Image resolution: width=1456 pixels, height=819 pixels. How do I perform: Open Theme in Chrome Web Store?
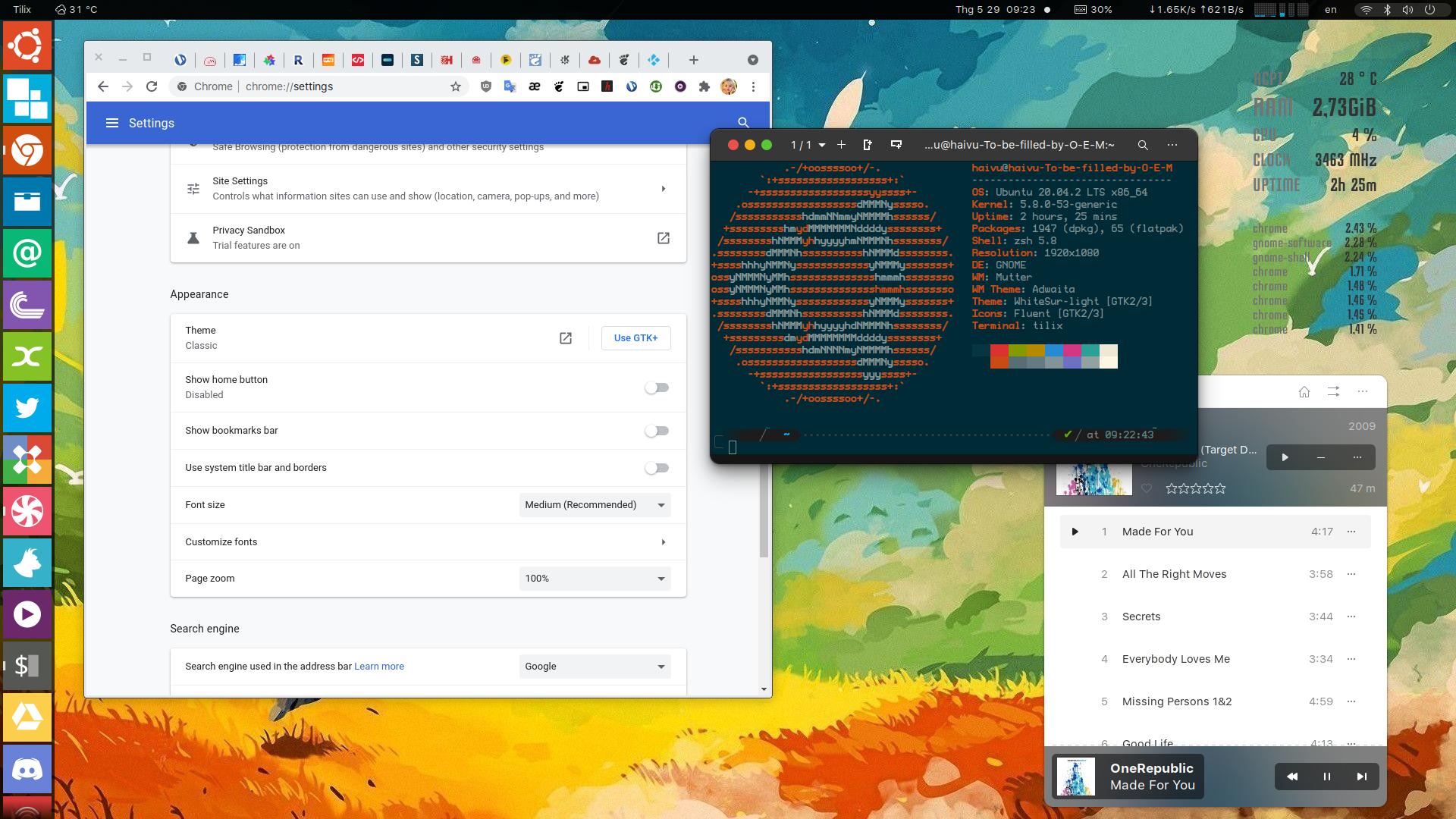tap(566, 338)
